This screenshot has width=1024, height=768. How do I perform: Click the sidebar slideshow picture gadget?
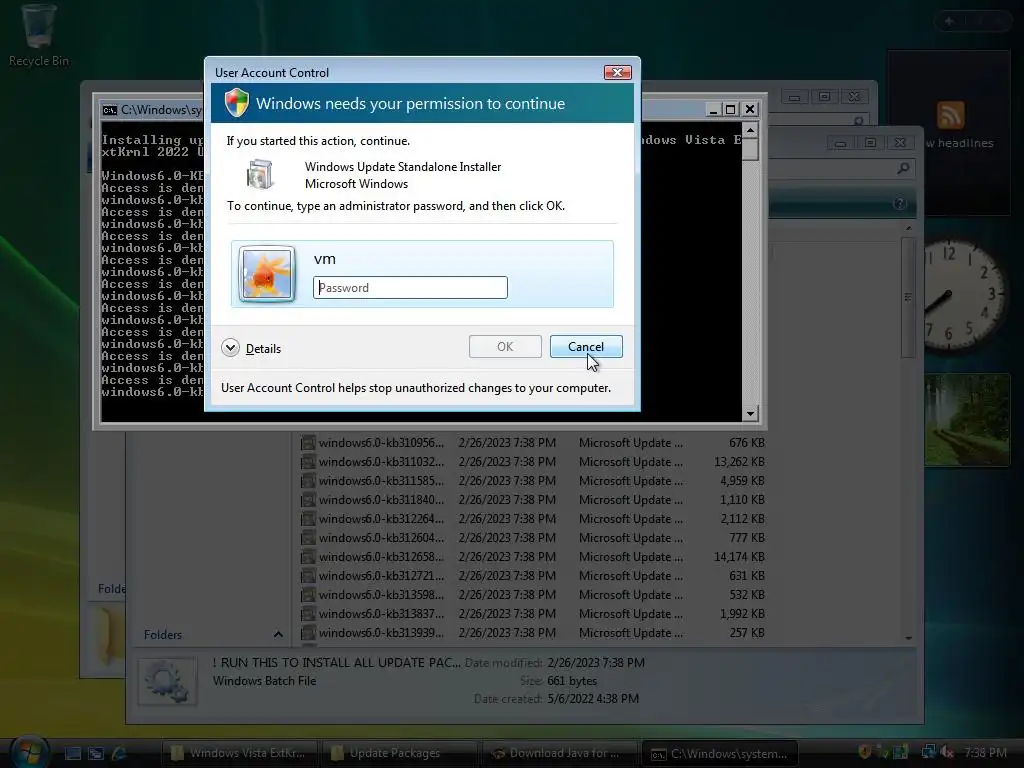coord(967,420)
